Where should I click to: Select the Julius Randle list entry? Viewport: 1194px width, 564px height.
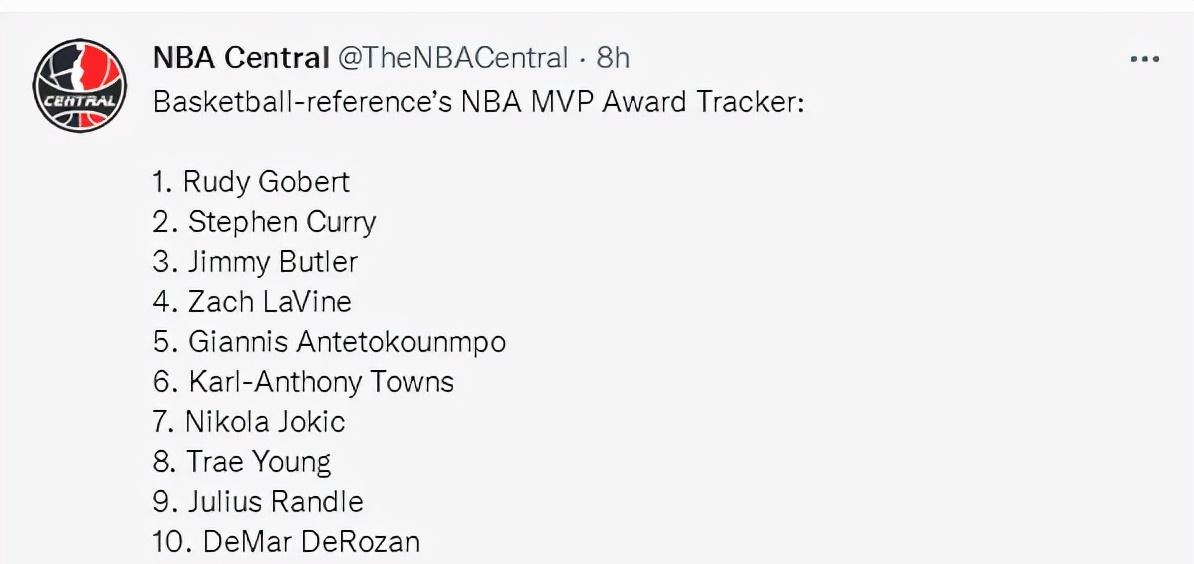258,502
